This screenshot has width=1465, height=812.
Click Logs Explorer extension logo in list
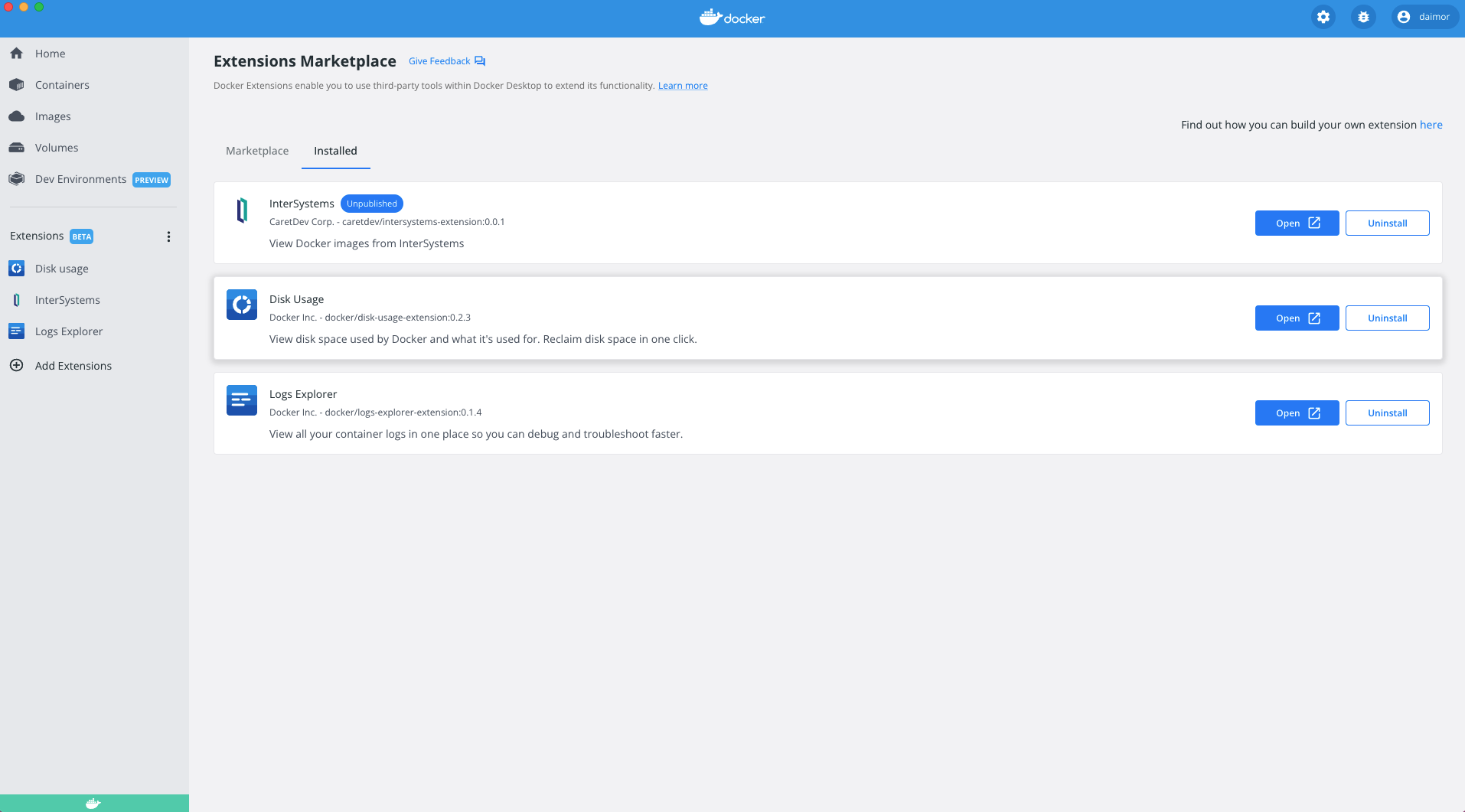pyautogui.click(x=242, y=400)
